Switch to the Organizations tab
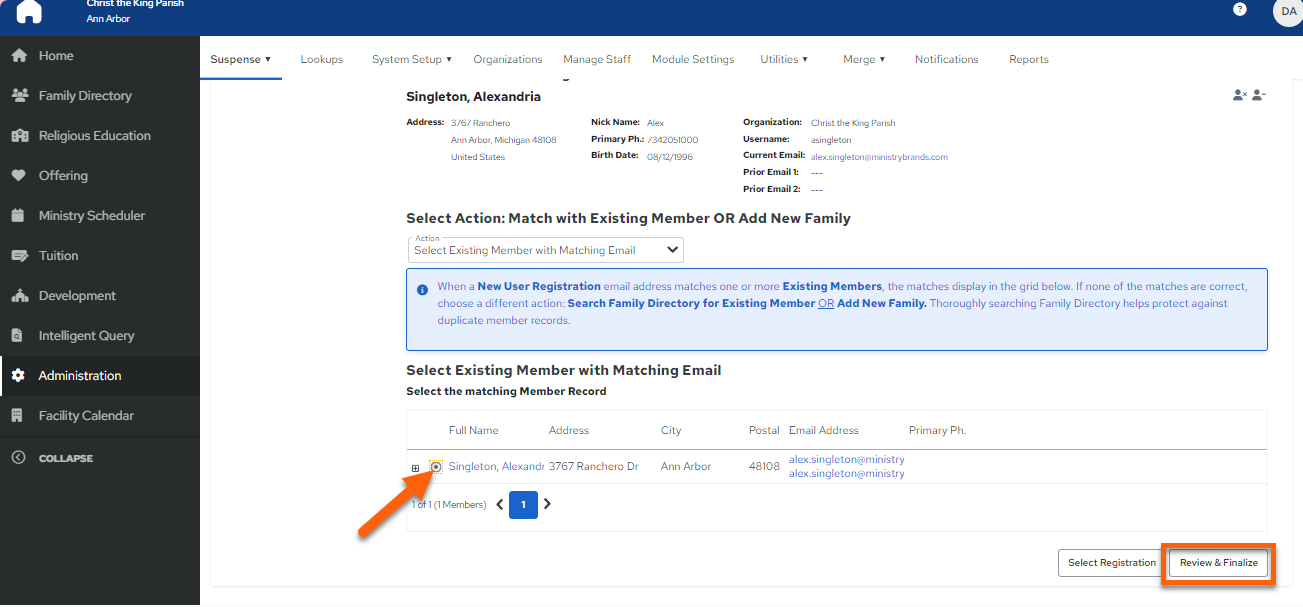 point(508,59)
